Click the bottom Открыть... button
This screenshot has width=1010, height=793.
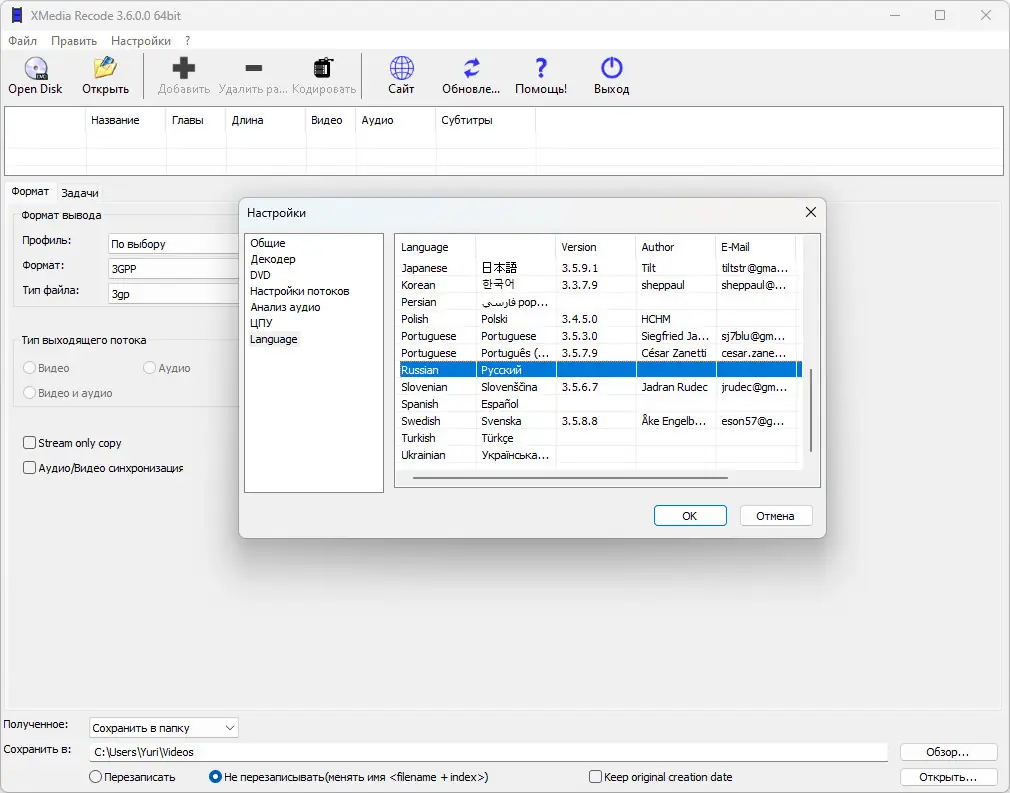(948, 778)
